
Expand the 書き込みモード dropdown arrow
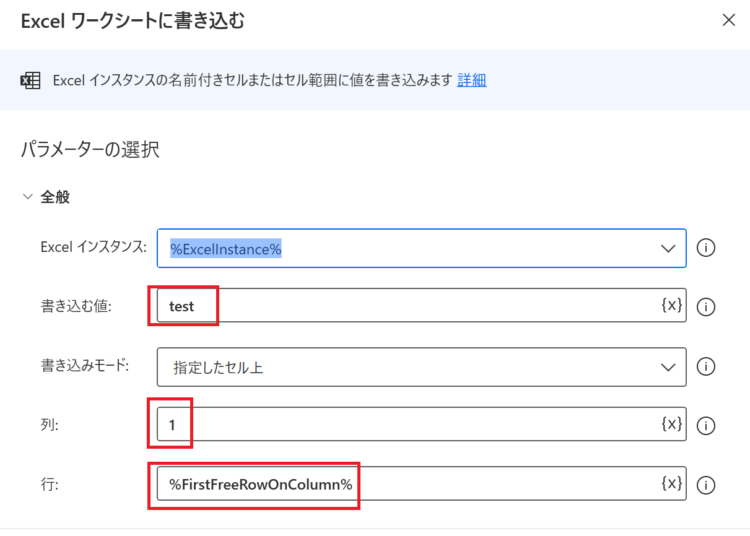[668, 367]
